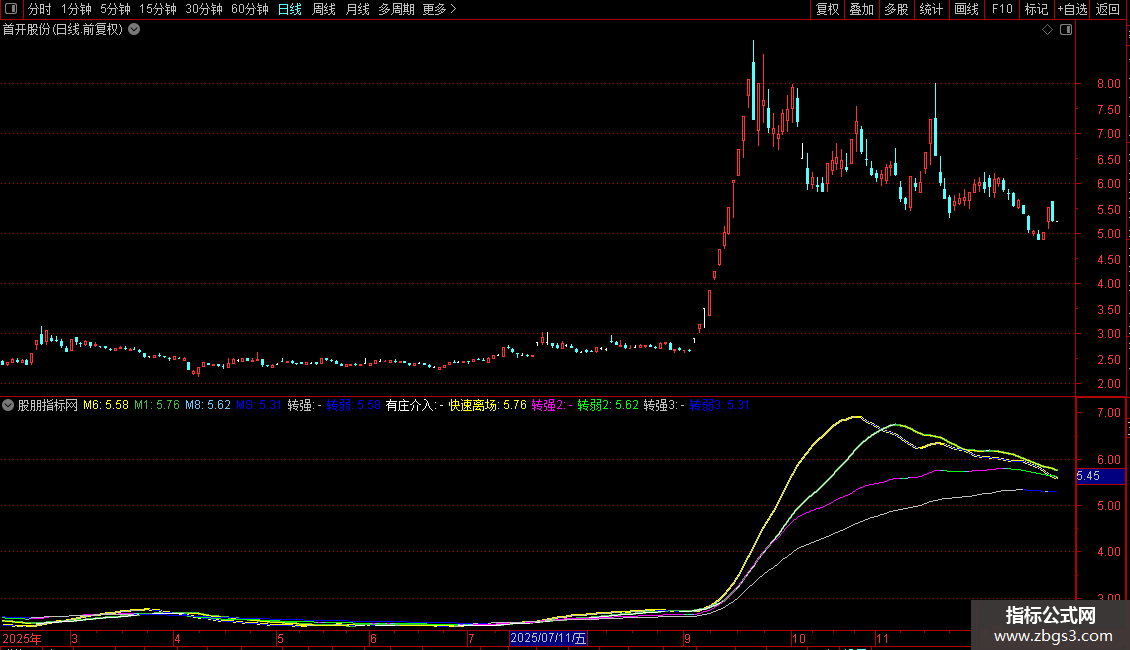Click the 标记 mark button
The height and width of the screenshot is (650, 1130).
click(x=1036, y=9)
